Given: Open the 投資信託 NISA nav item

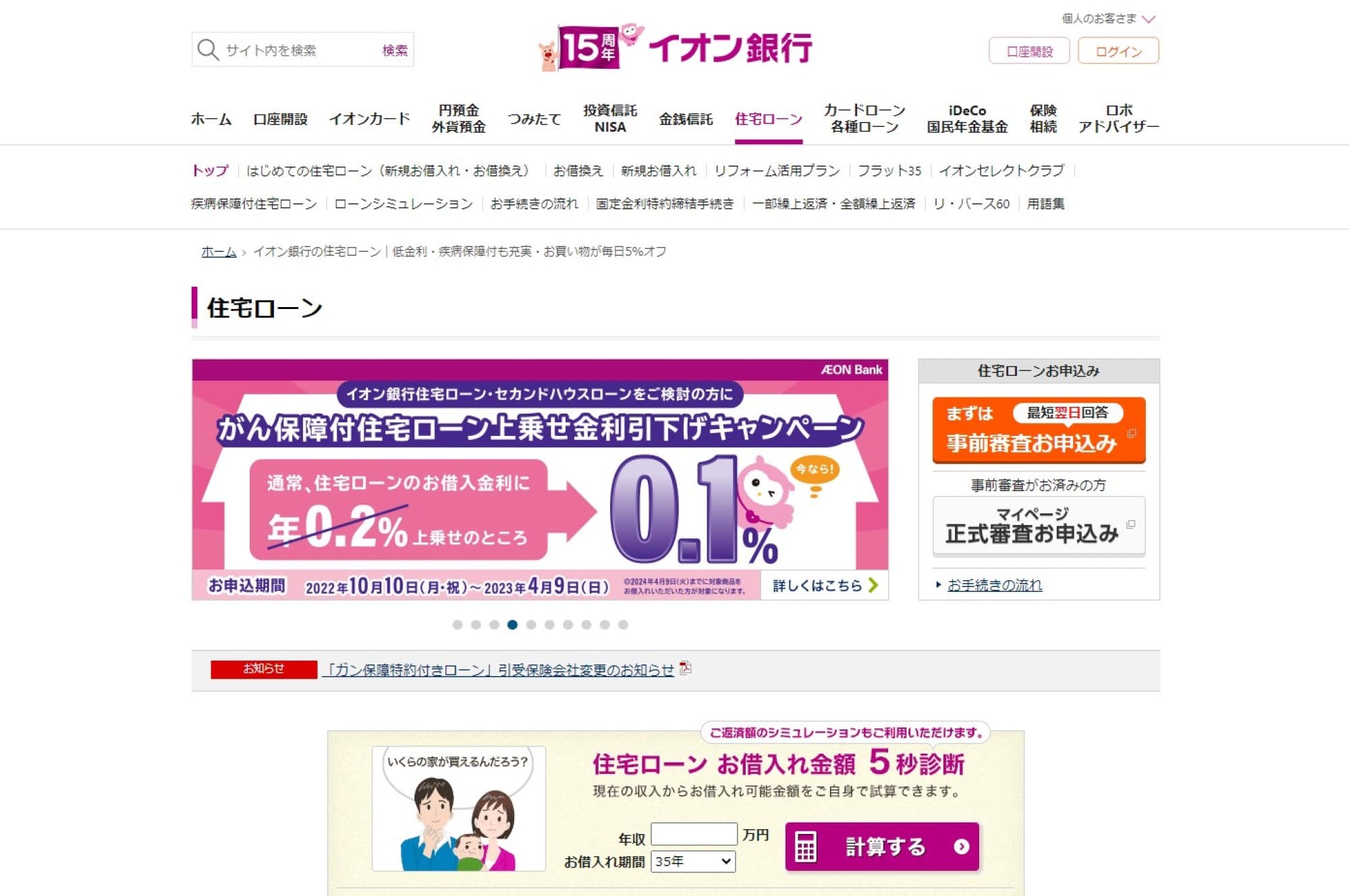Looking at the screenshot, I should click(610, 119).
